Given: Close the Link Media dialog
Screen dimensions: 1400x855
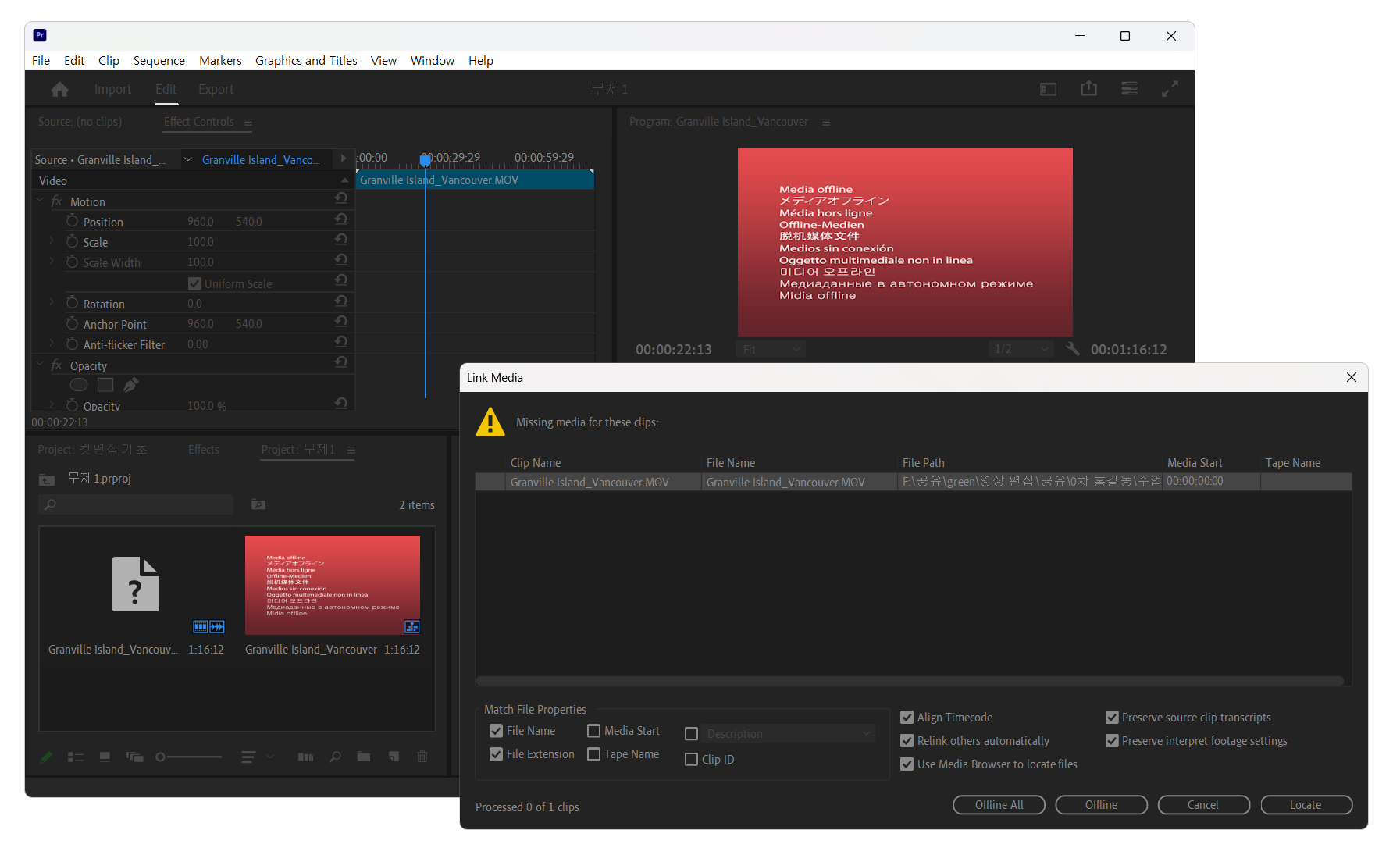Looking at the screenshot, I should click(x=1352, y=377).
